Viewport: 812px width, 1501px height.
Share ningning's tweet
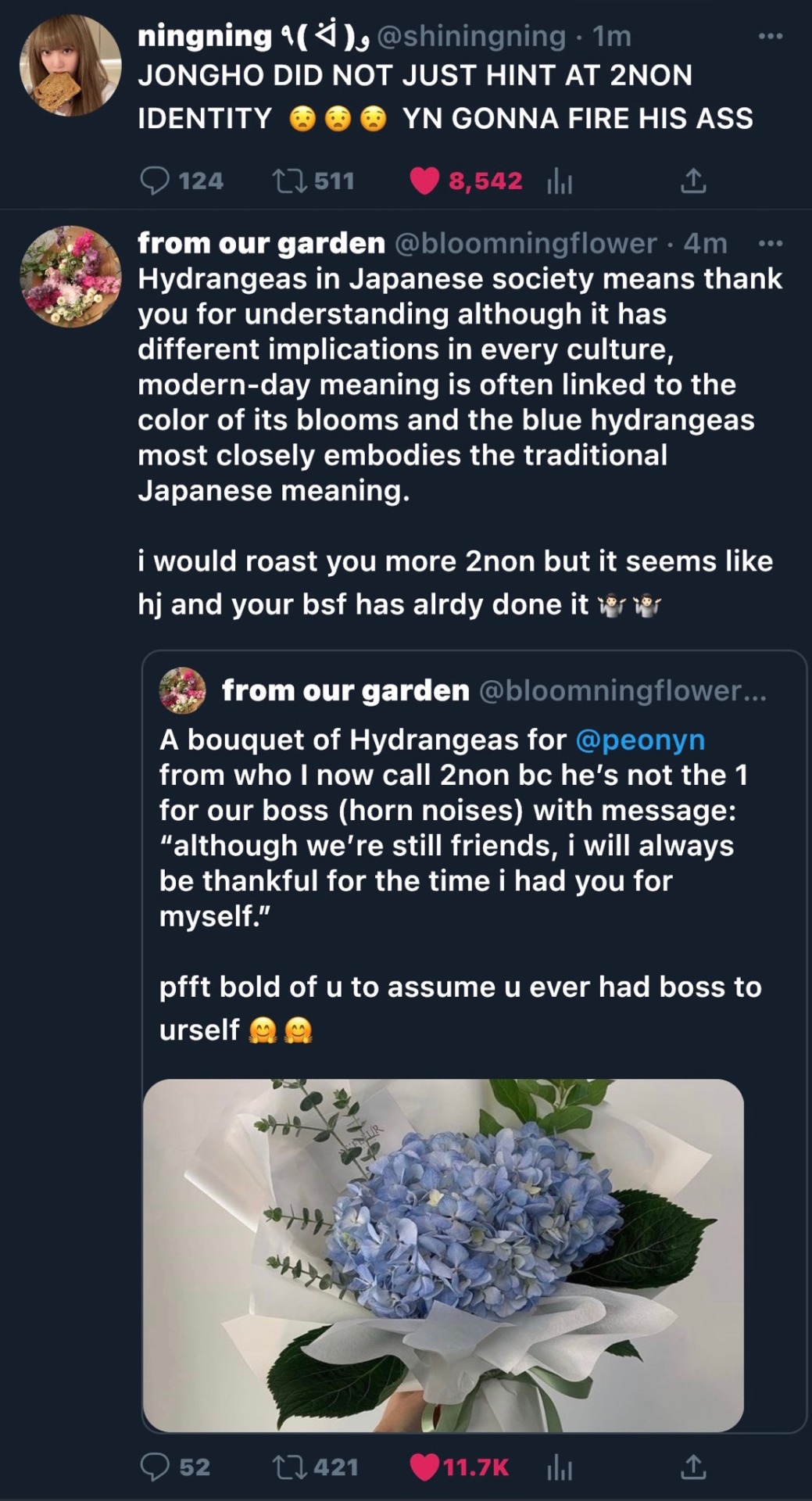tap(693, 181)
